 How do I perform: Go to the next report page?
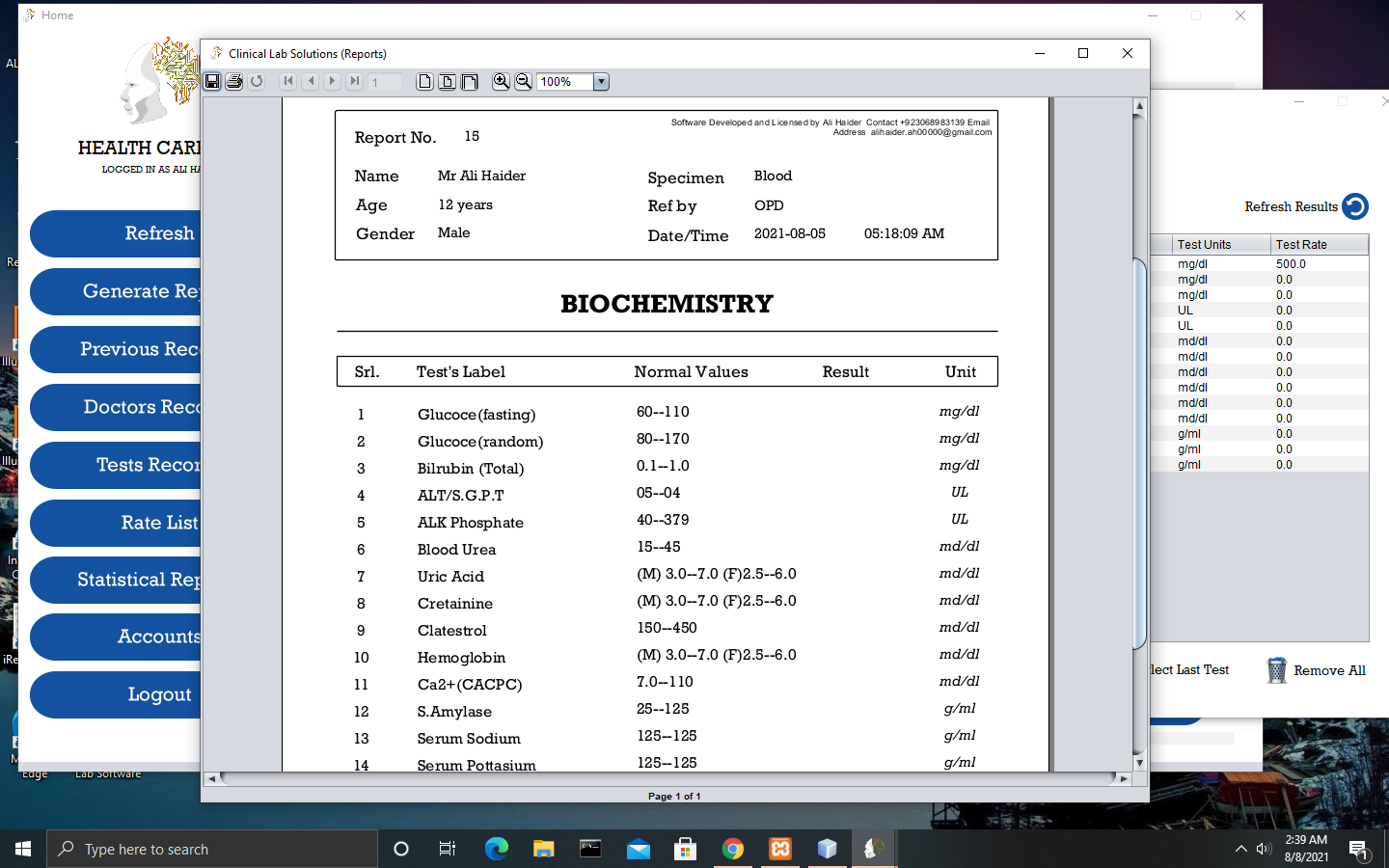(332, 81)
